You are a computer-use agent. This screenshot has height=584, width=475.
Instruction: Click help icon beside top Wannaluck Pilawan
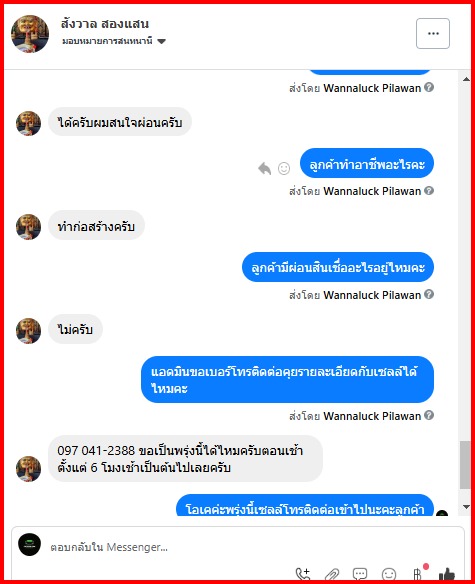(x=429, y=87)
